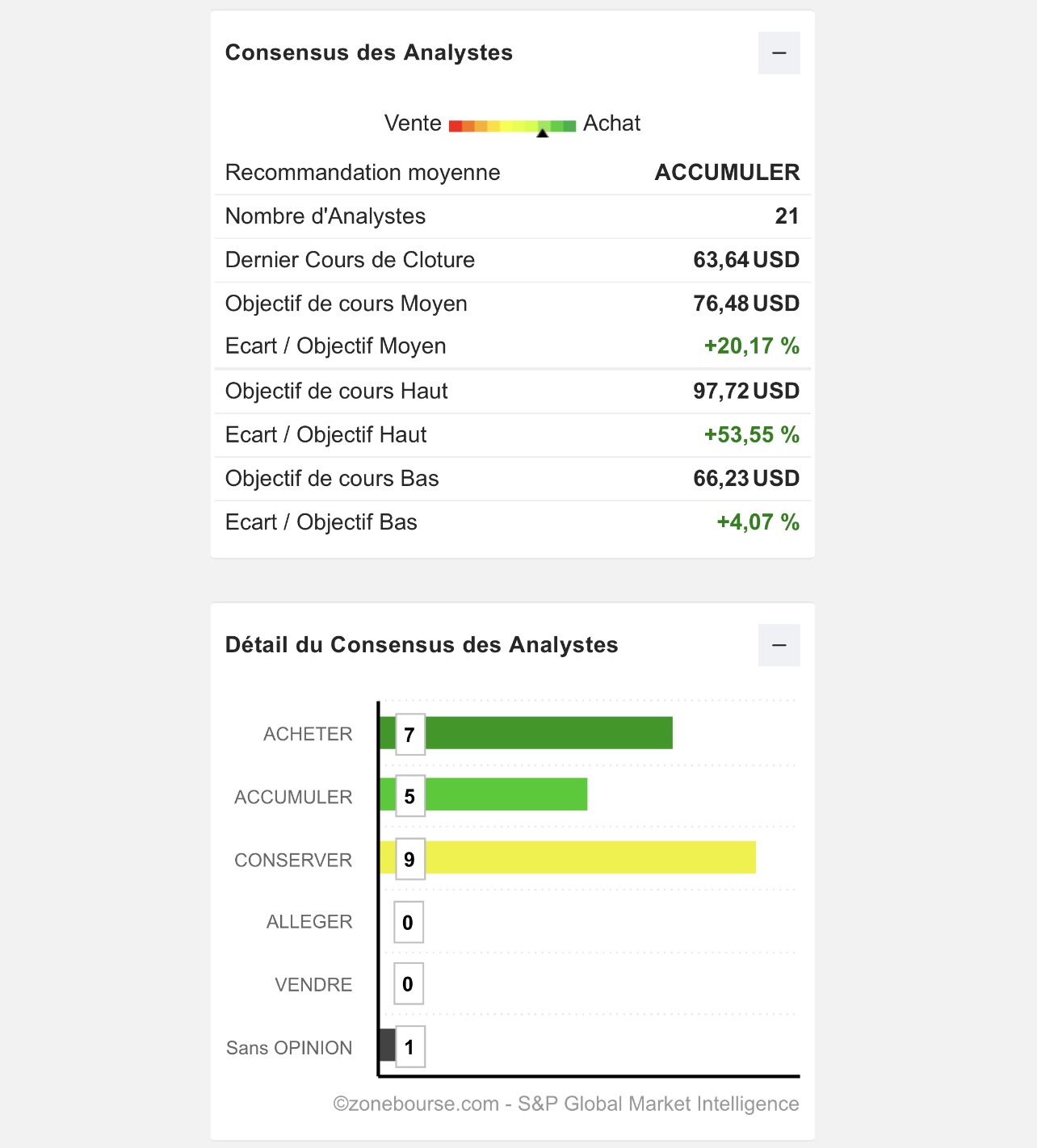Screen dimensions: 1037x1148
Task: Click the CONSERVER value label showing 9
Action: (409, 859)
